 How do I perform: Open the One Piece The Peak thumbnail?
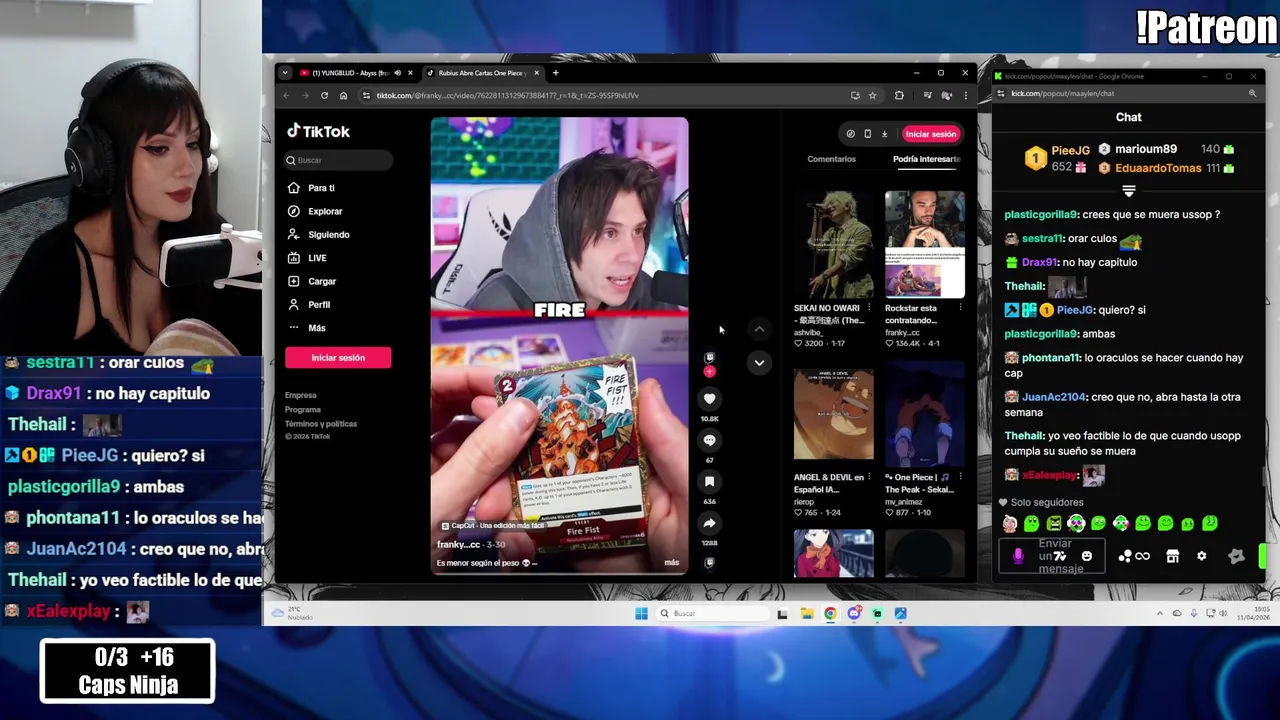[924, 414]
